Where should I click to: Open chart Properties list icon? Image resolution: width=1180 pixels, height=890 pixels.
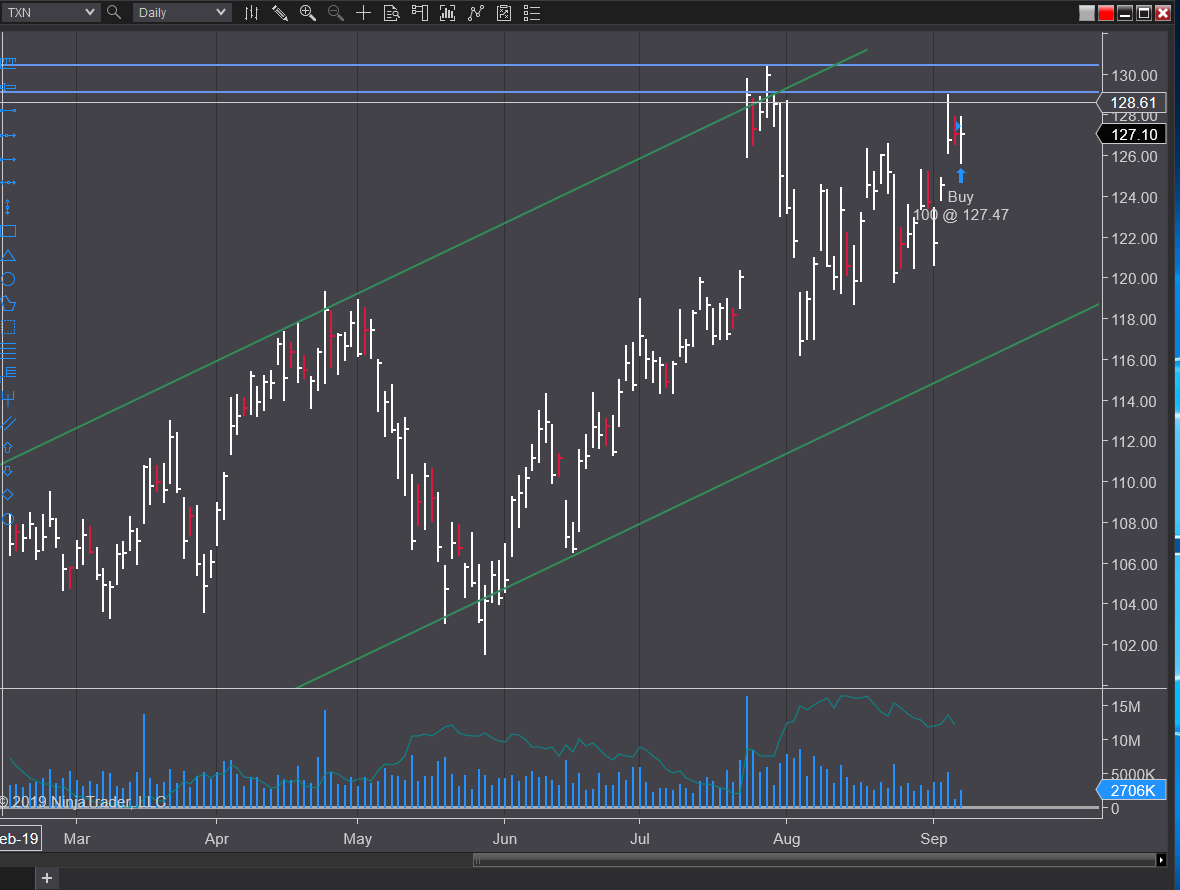point(532,13)
